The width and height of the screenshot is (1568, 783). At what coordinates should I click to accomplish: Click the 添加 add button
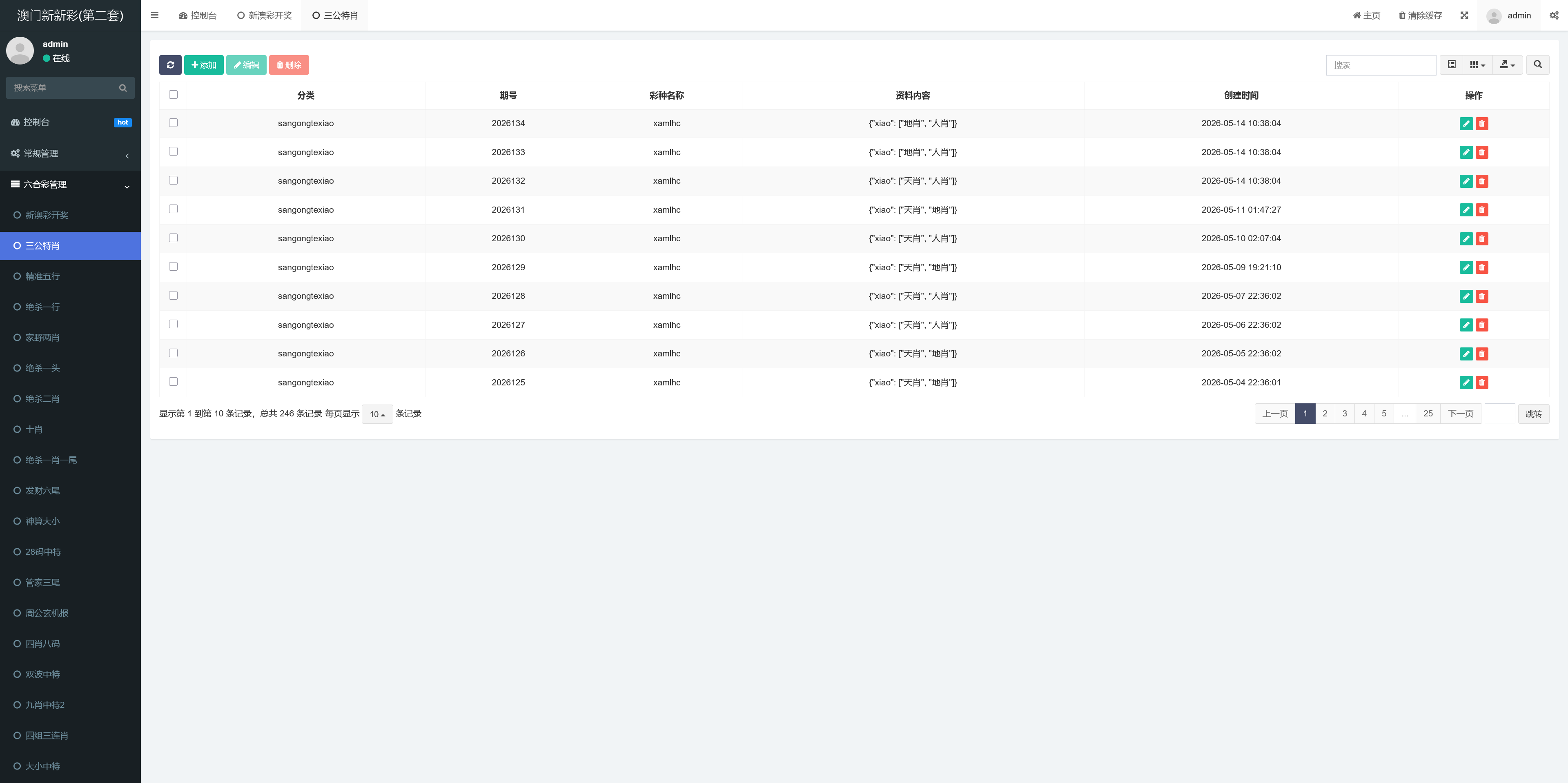click(x=204, y=65)
